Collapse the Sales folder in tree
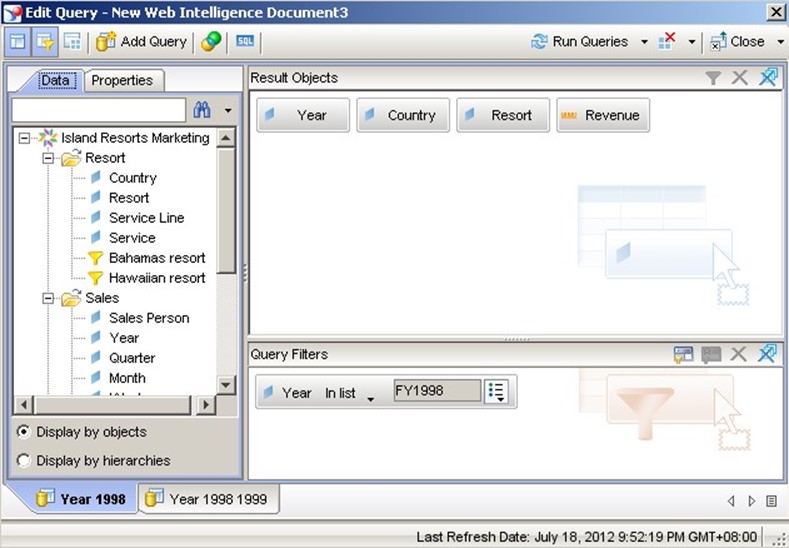This screenshot has width=789, height=548. click(48, 298)
